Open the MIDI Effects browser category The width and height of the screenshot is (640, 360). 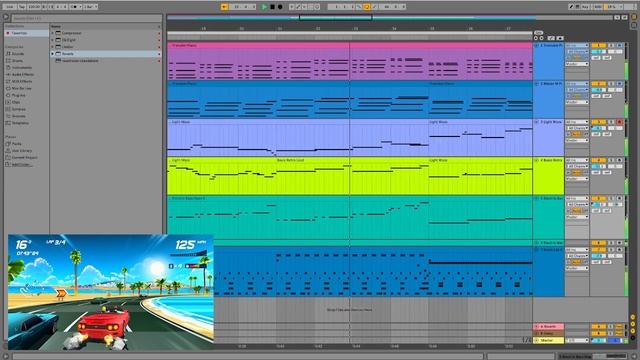click(22, 81)
